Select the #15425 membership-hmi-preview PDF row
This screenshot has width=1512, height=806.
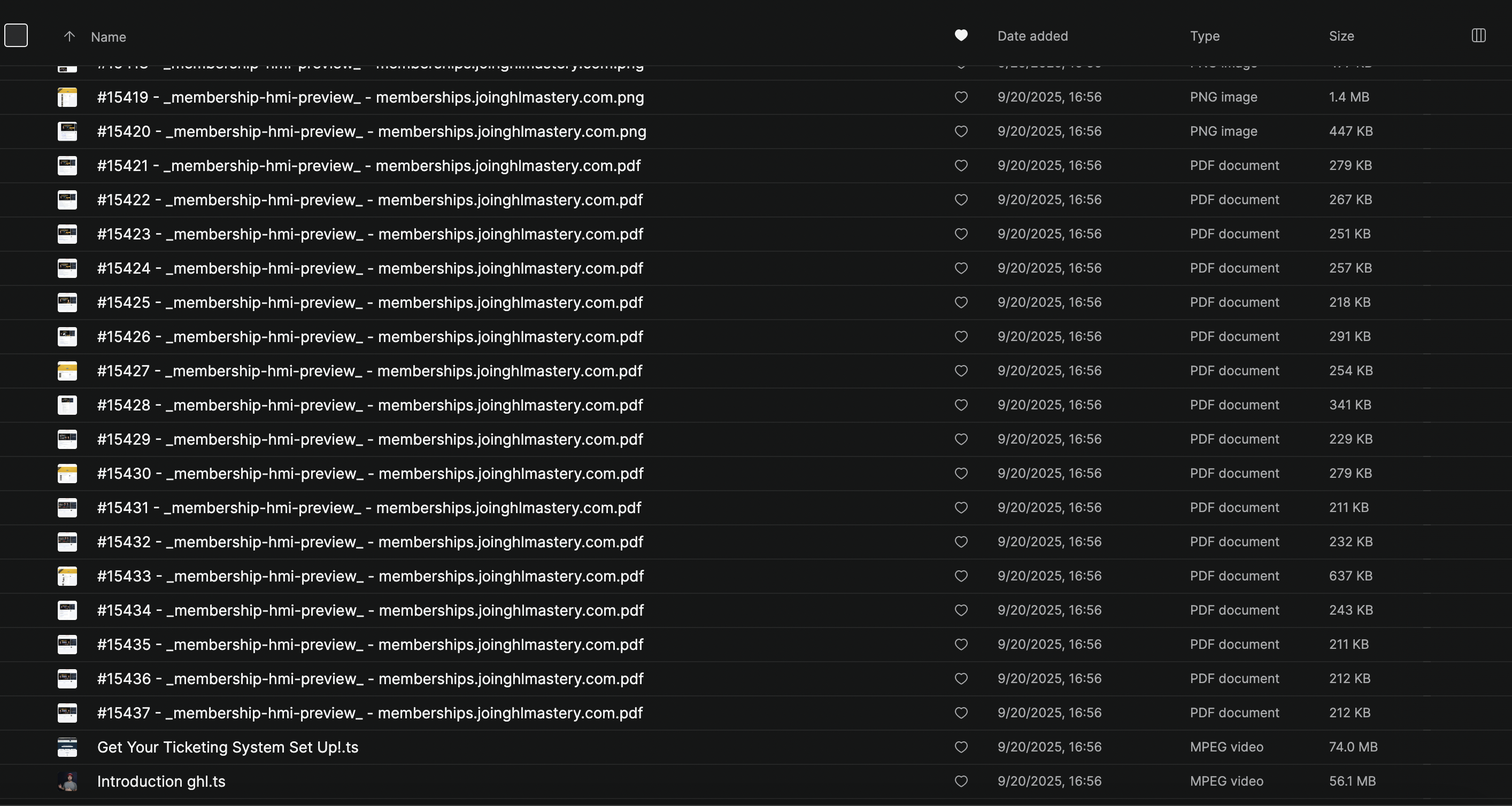pyautogui.click(x=370, y=303)
